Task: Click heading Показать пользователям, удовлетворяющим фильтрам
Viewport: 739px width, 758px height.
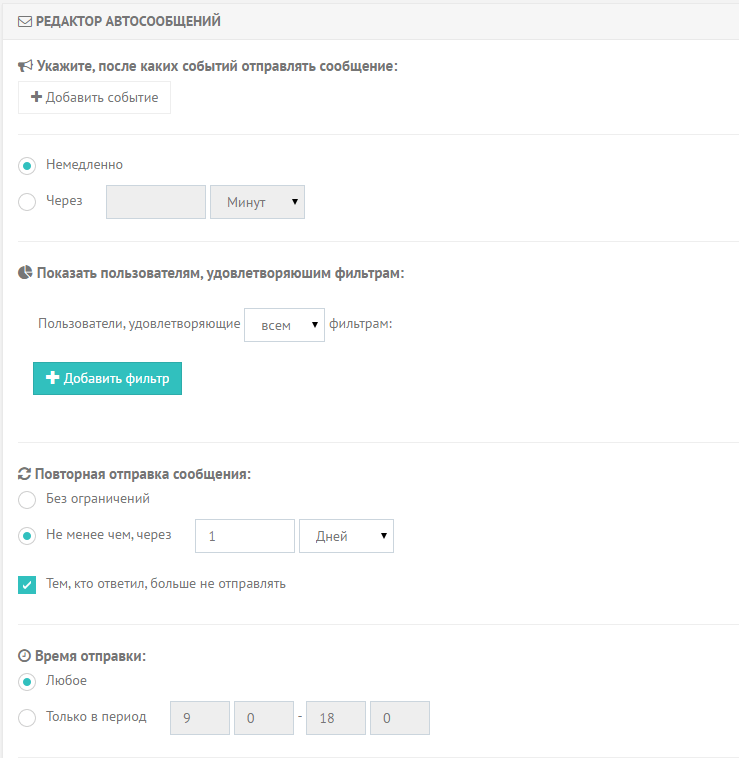Action: [x=220, y=273]
